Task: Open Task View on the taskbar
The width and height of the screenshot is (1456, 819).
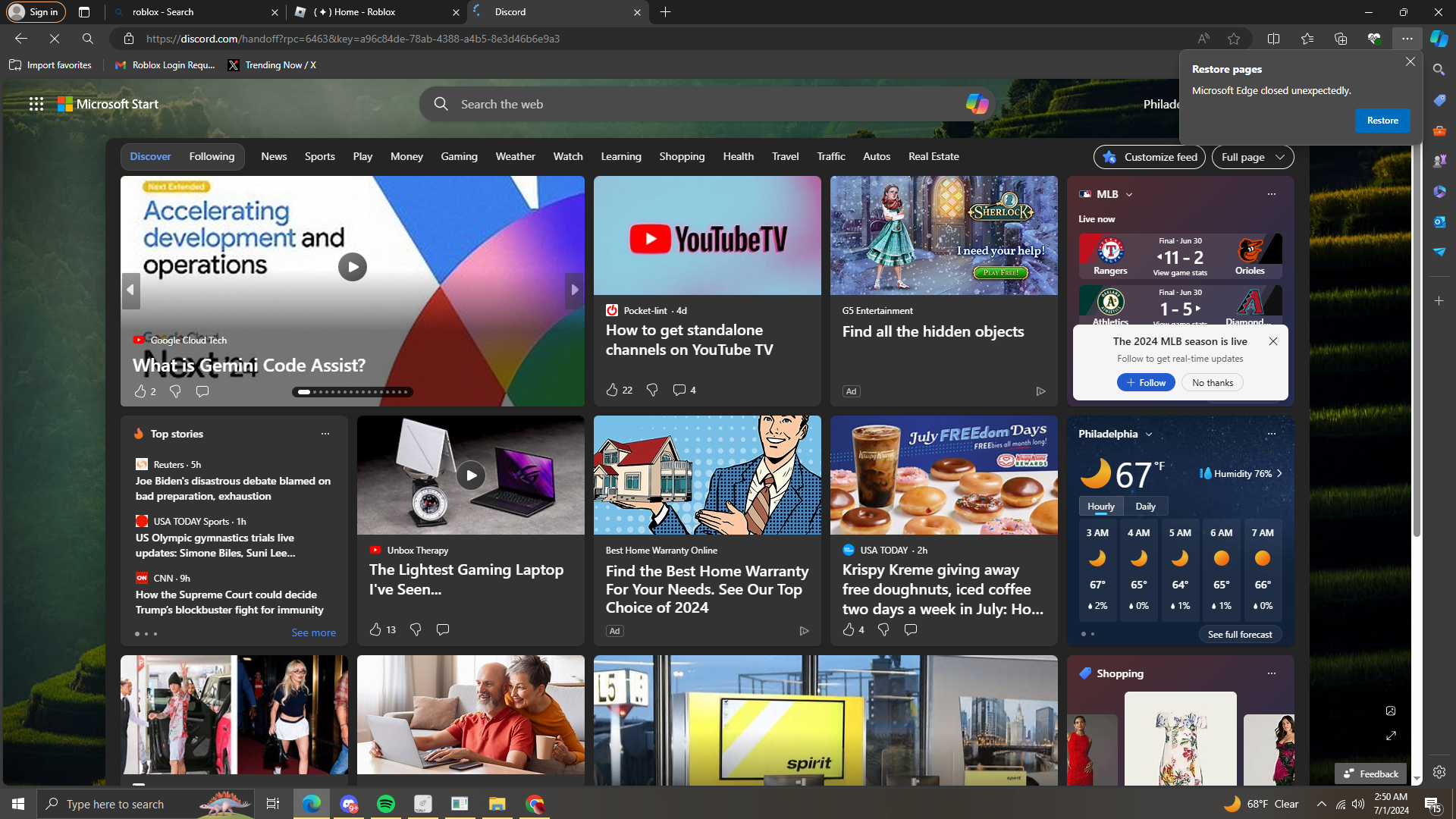Action: click(x=273, y=804)
